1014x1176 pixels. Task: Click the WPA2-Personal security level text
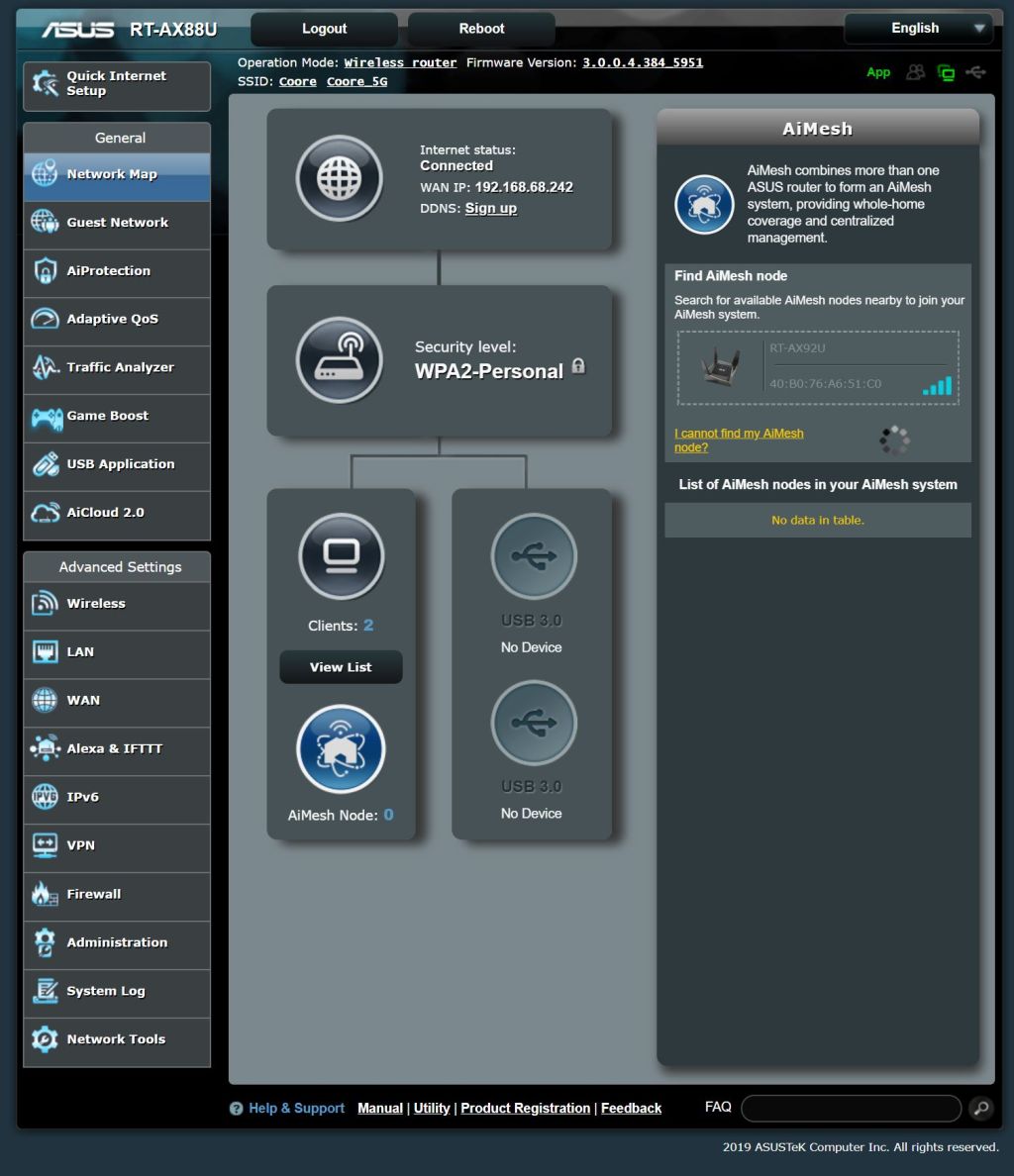coord(489,371)
